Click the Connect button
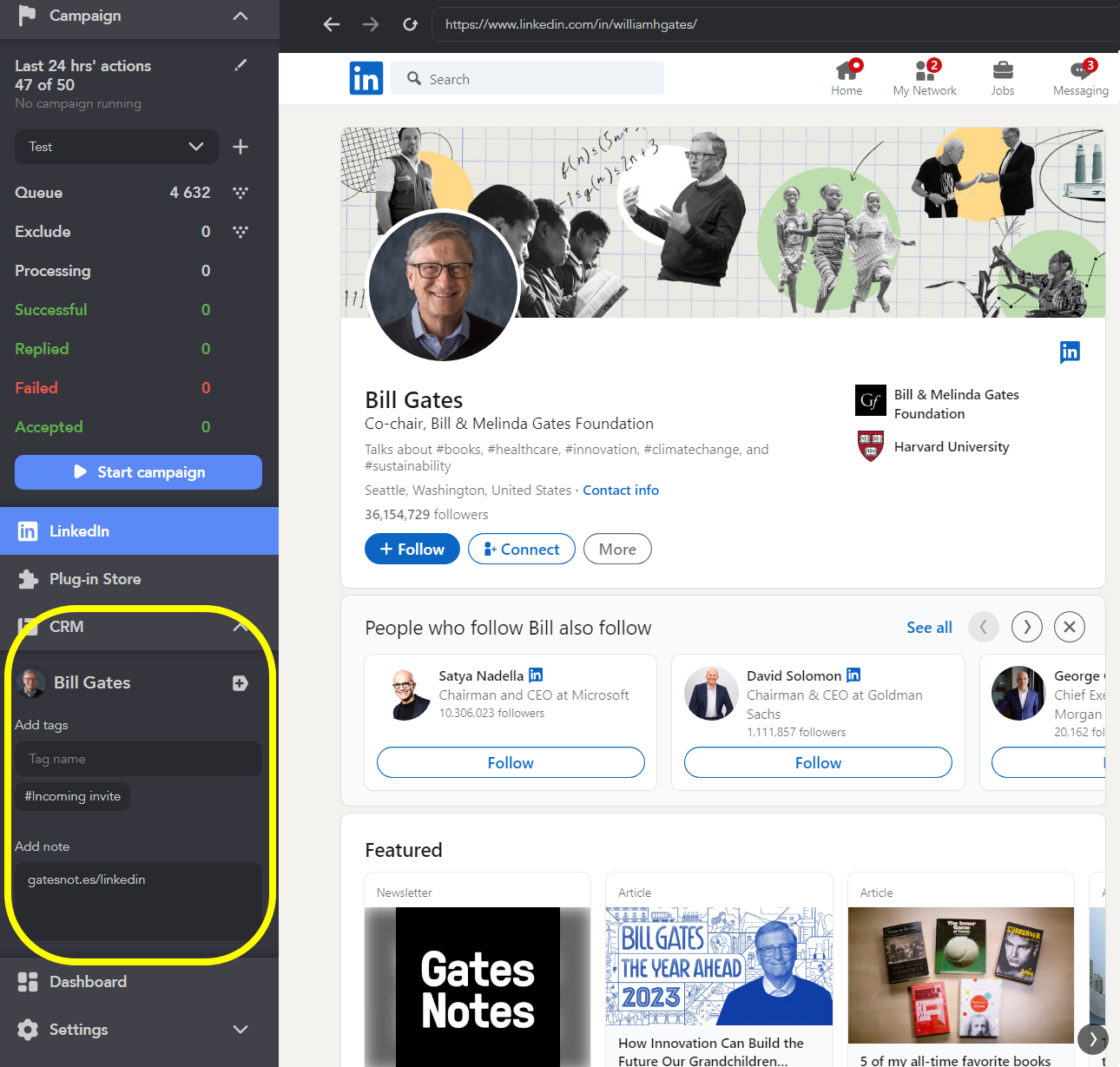 [522, 549]
